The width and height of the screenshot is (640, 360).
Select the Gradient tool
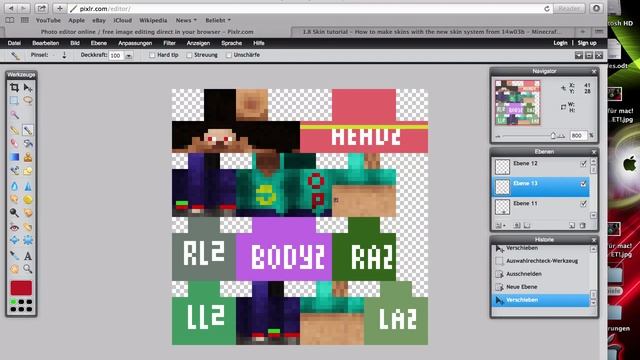14,157
